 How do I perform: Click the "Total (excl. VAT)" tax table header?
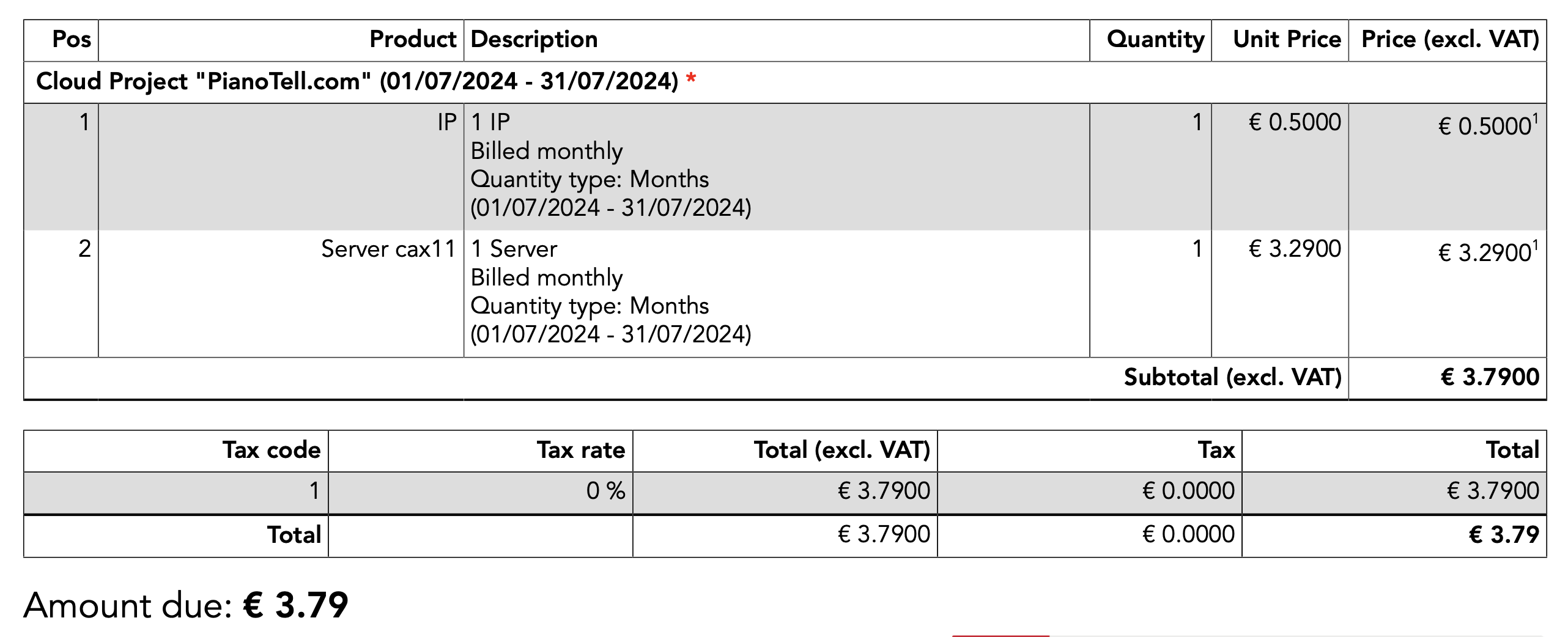tap(841, 451)
